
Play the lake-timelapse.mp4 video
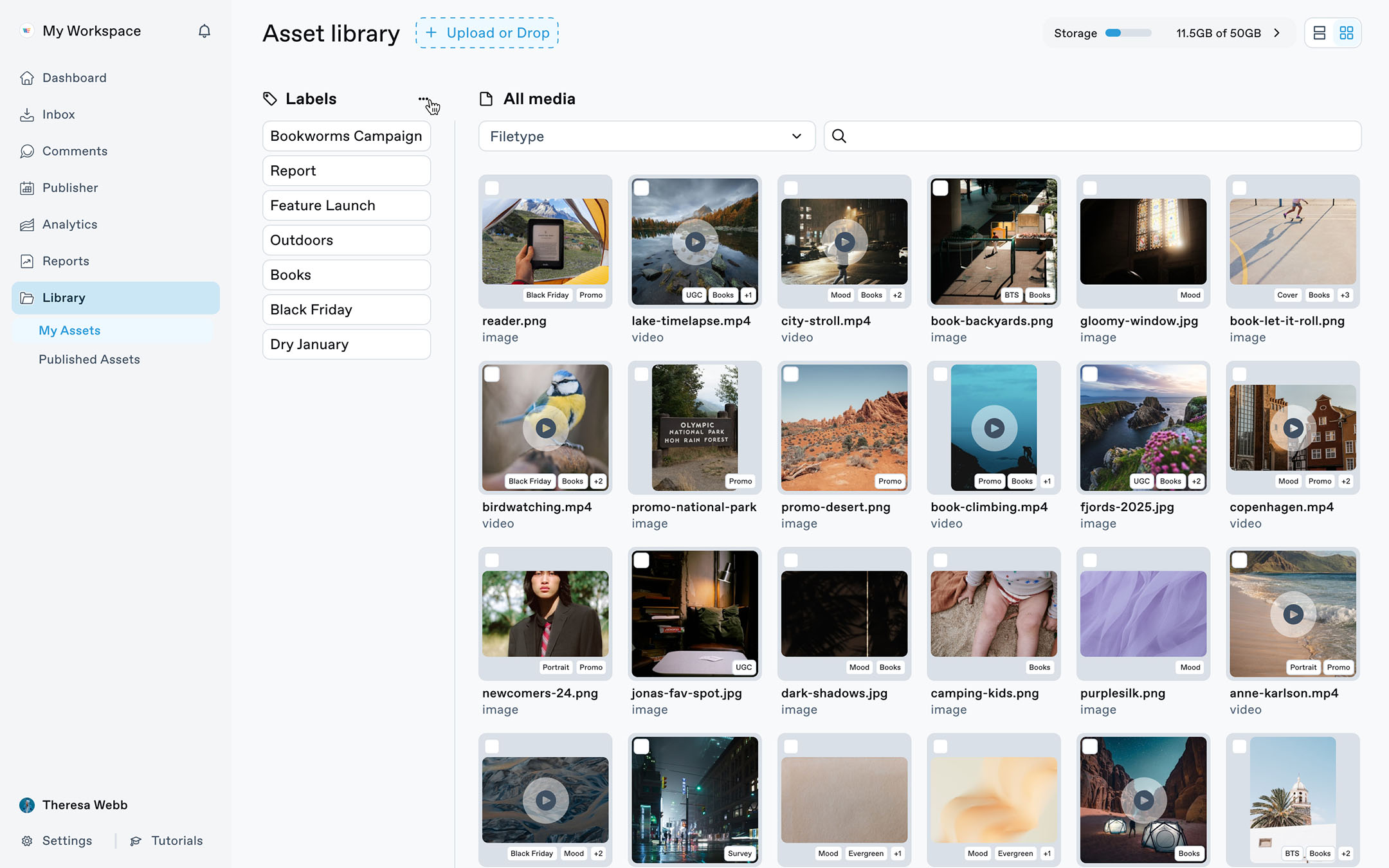coord(695,242)
